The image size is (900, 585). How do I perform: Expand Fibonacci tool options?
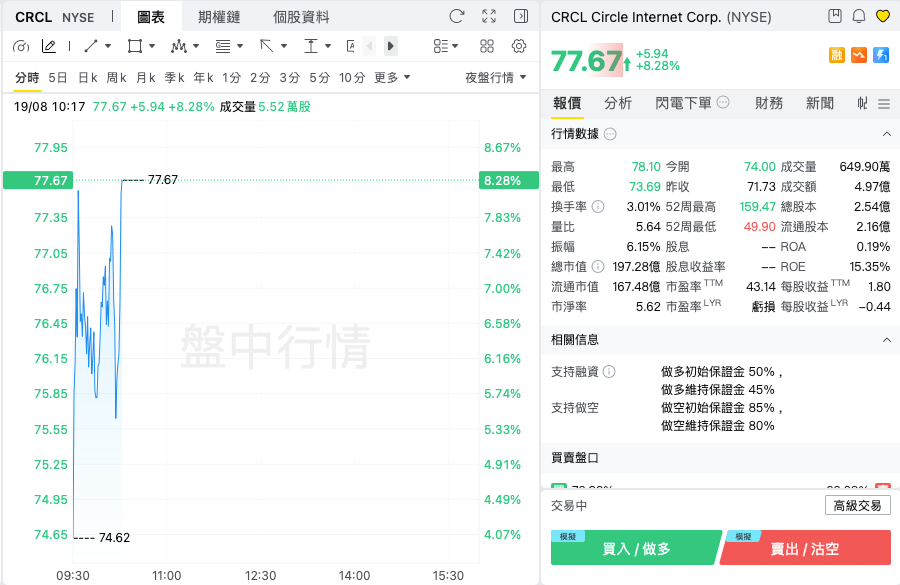pyautogui.click(x=240, y=46)
